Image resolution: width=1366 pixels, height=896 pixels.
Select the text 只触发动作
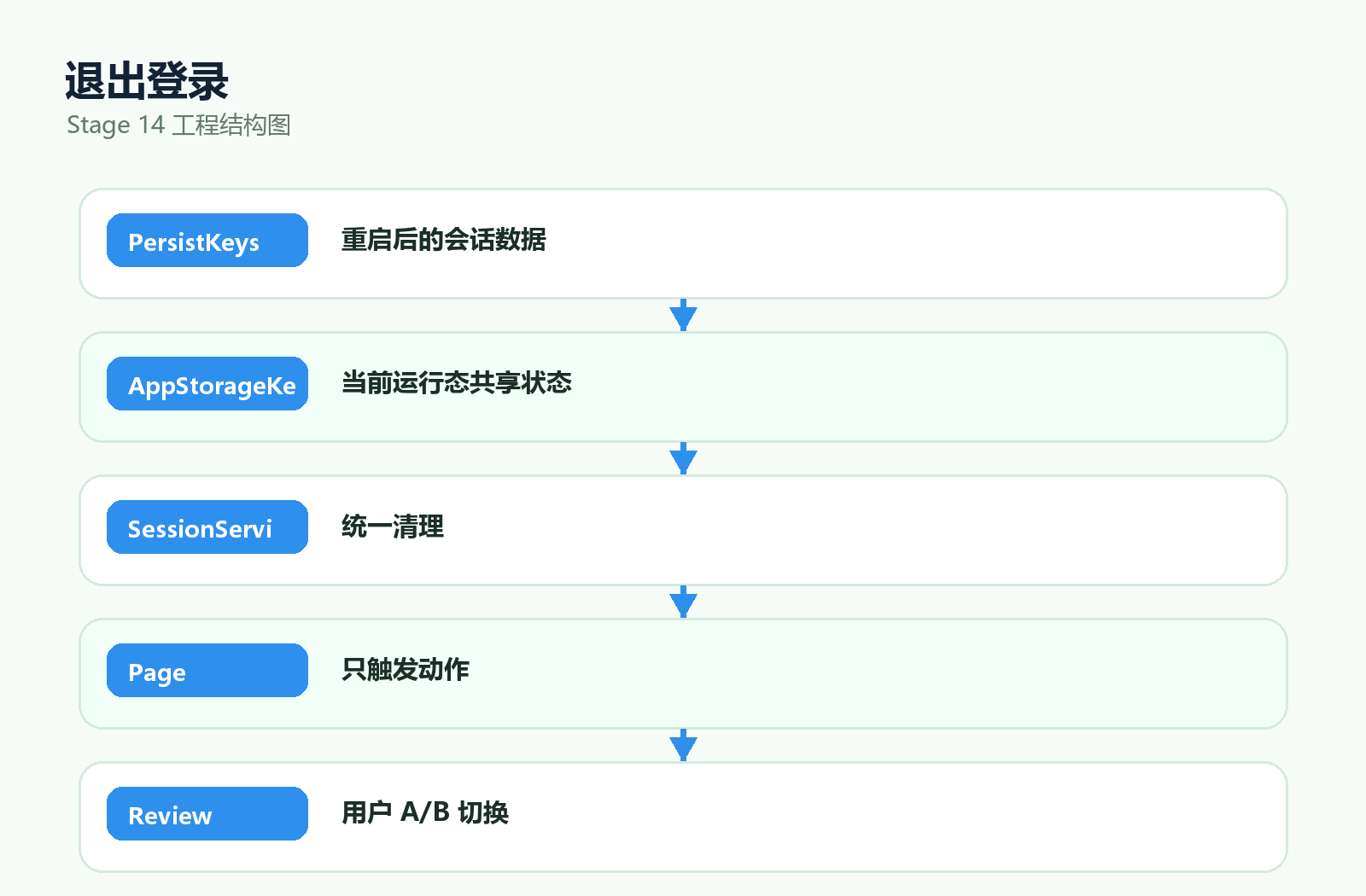click(x=406, y=670)
